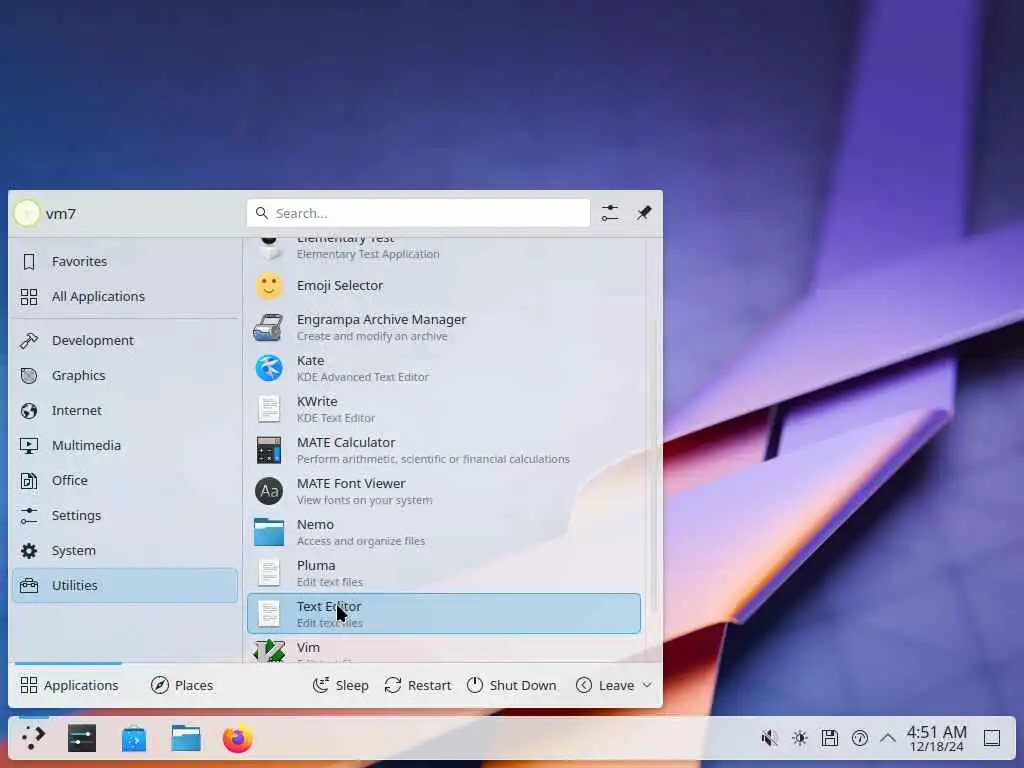The width and height of the screenshot is (1024, 768).
Task: Open System Settings from taskbar
Action: [x=82, y=739]
